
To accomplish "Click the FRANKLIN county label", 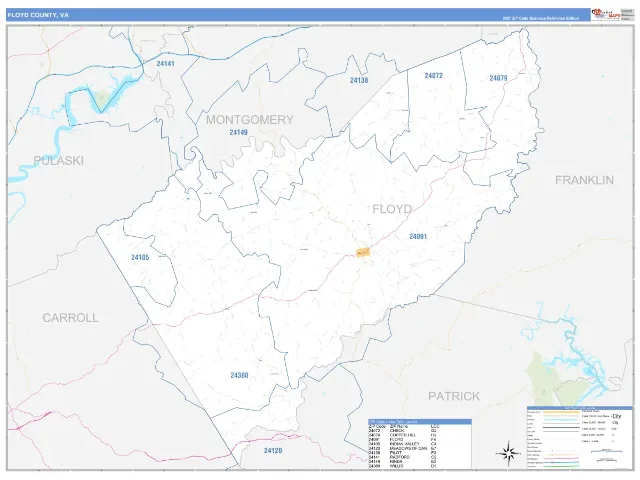I will click(584, 180).
